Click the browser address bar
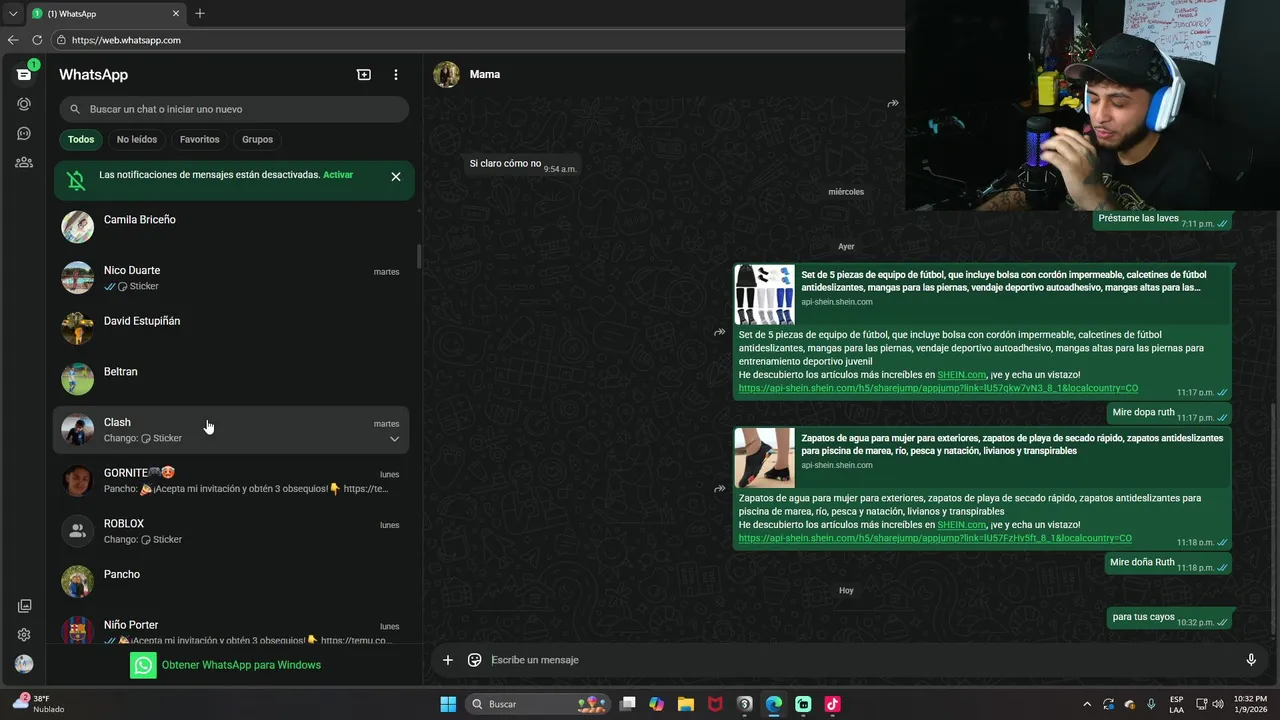The image size is (1280, 720). (480, 40)
